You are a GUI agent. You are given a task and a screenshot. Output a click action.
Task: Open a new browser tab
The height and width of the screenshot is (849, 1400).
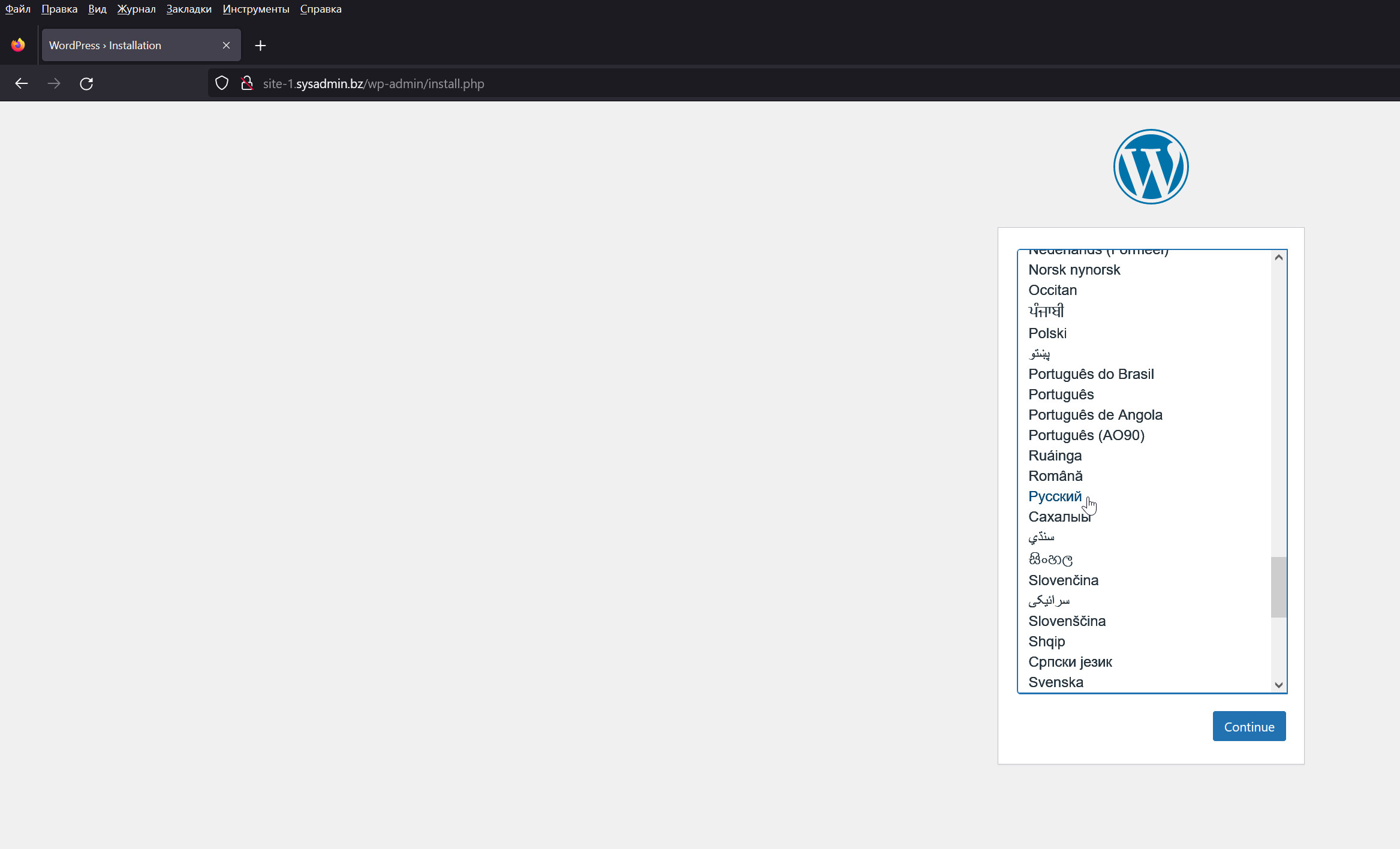[x=260, y=46]
